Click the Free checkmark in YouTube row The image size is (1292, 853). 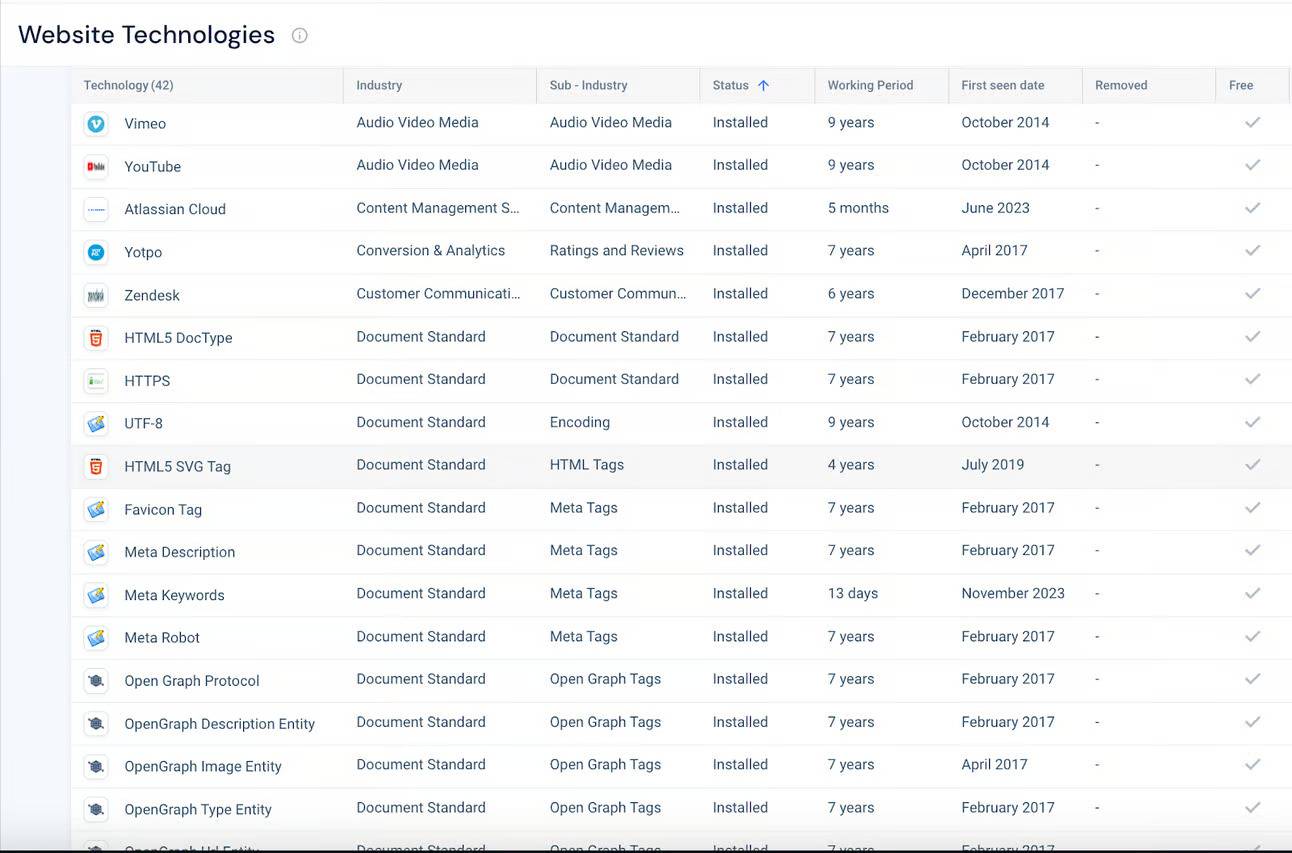1252,165
